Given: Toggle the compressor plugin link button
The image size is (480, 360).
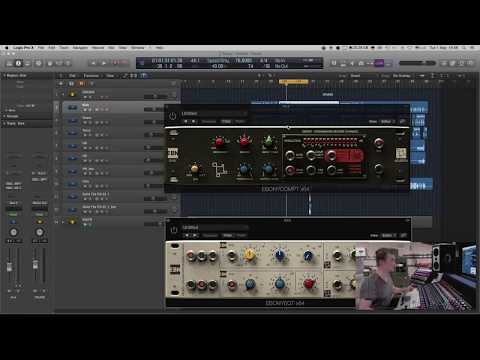Looking at the screenshot, I should 403,121.
